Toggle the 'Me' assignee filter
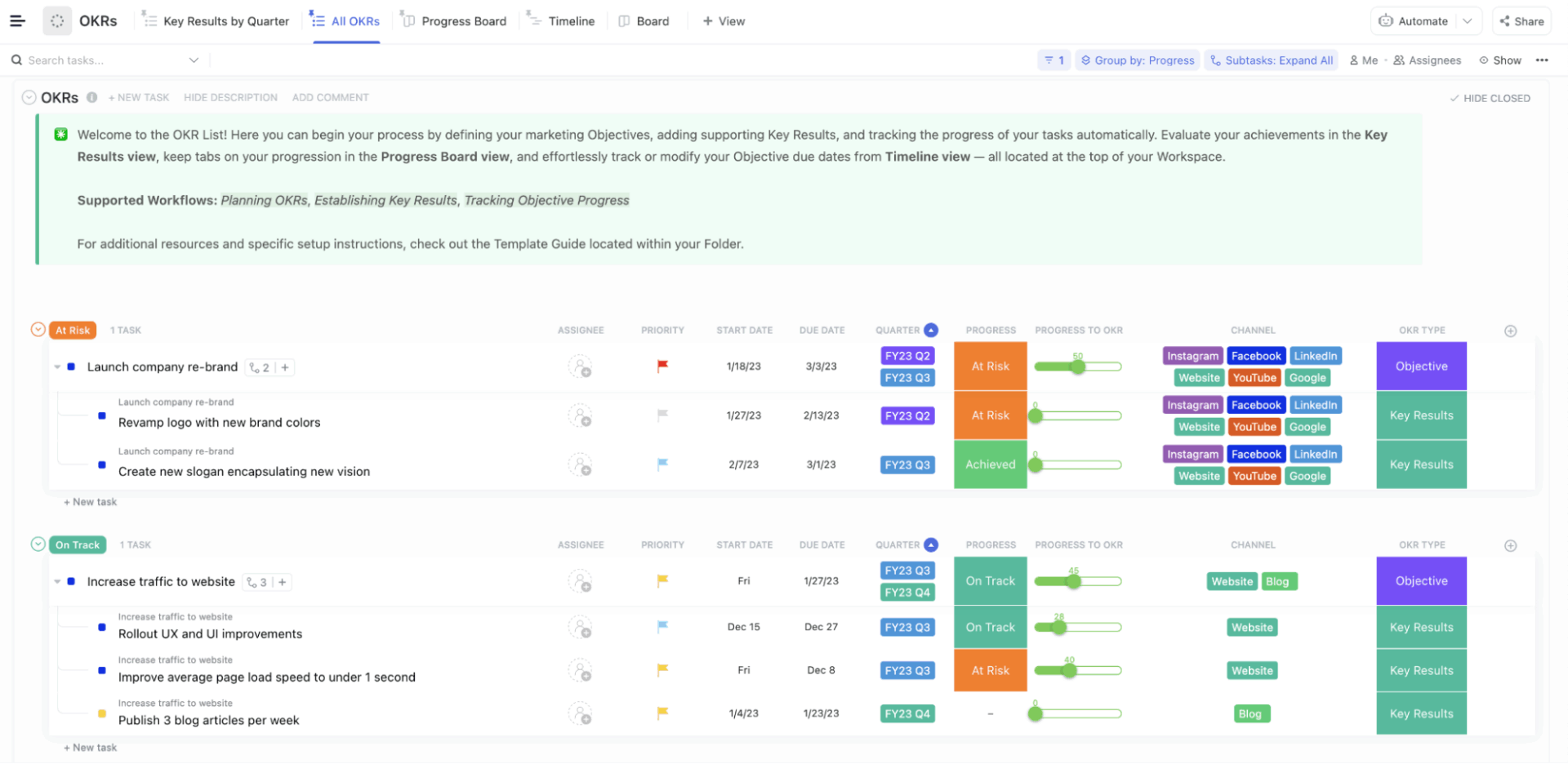Screen dimensions: 1568x764 1363,60
